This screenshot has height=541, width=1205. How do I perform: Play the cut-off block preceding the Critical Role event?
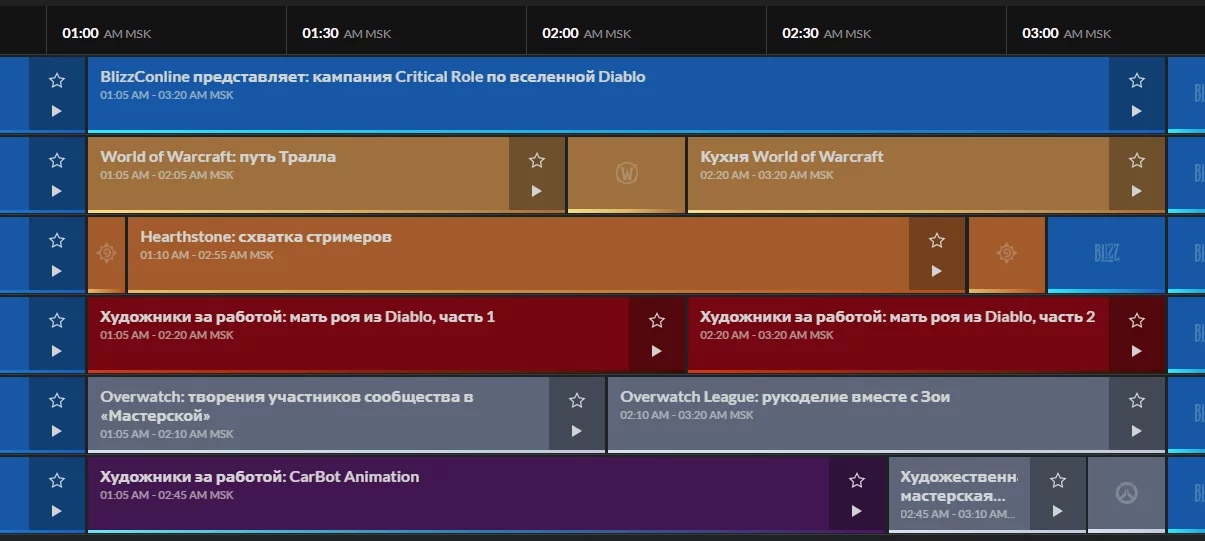pos(57,111)
